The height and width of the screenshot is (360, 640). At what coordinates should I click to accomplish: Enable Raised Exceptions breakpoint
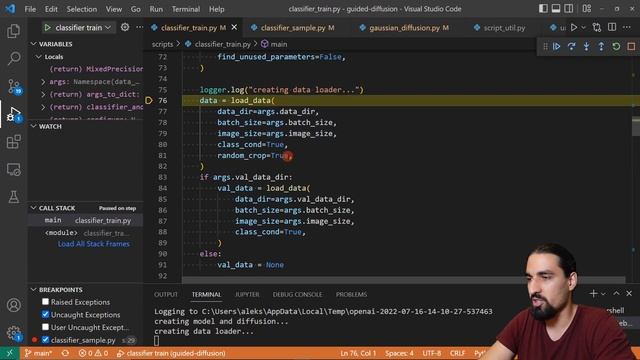tap(45, 302)
